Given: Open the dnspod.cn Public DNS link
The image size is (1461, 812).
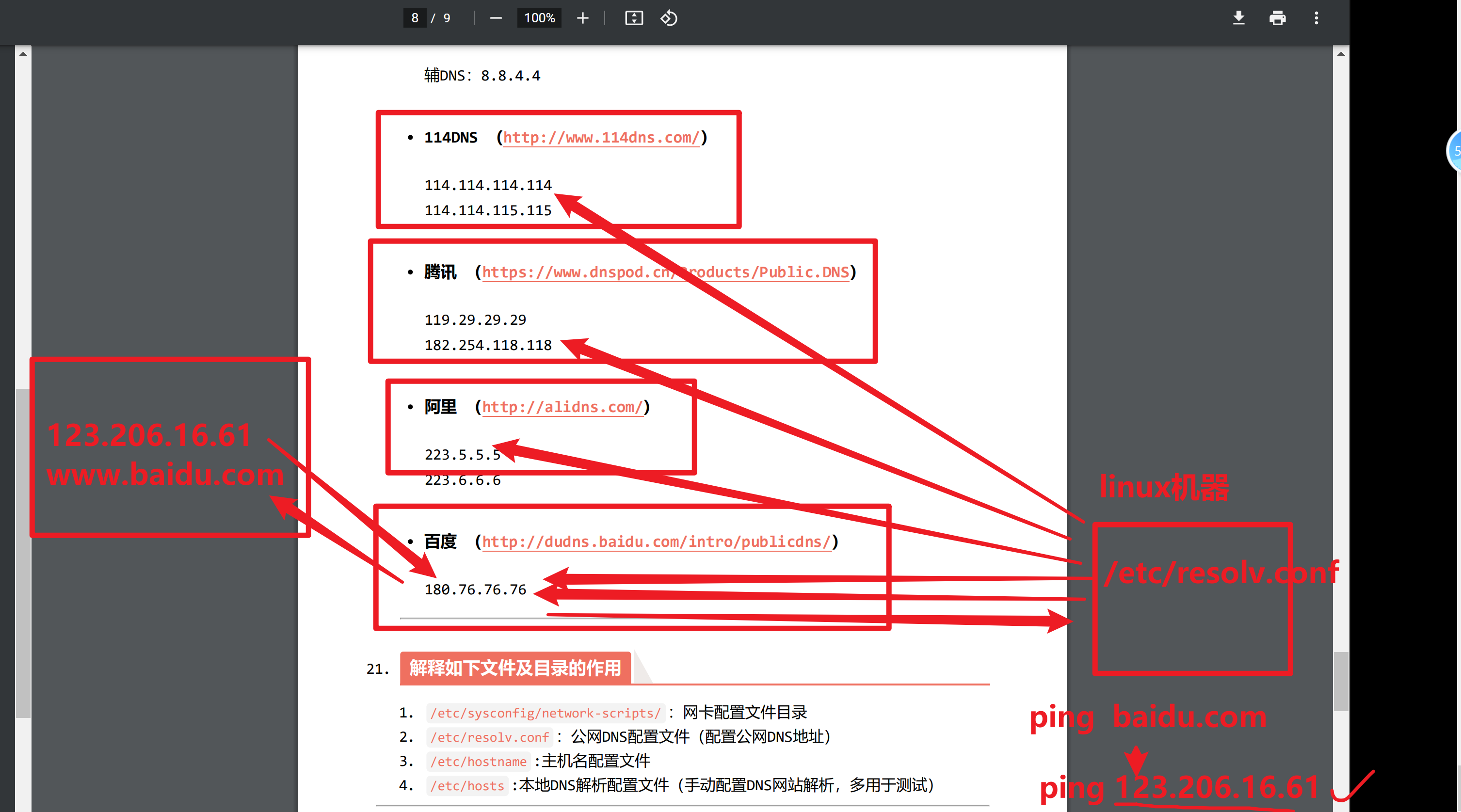Looking at the screenshot, I should (x=665, y=273).
